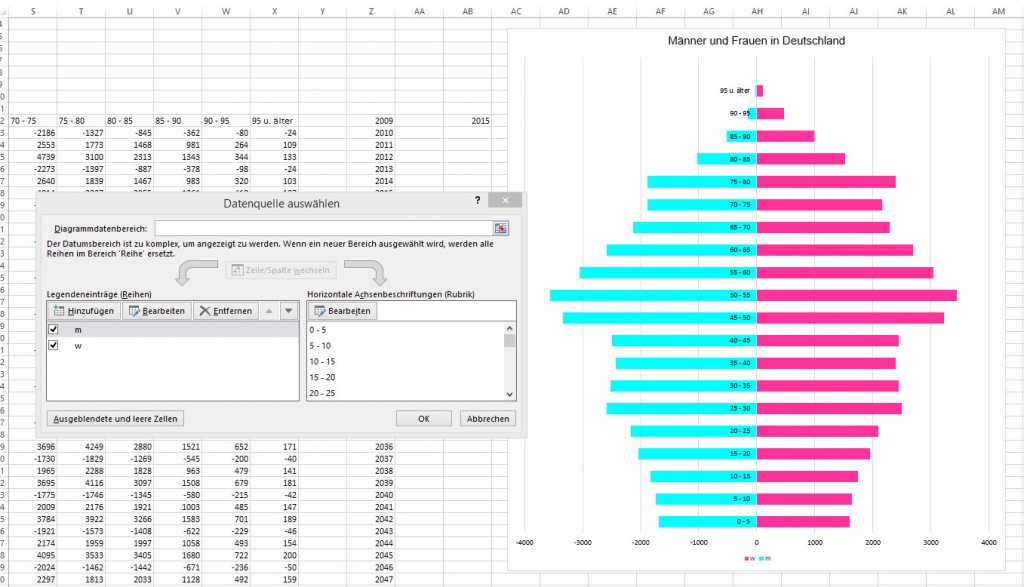Click the help question mark in the dialog
Image resolution: width=1024 pixels, height=587 pixels.
pos(477,200)
